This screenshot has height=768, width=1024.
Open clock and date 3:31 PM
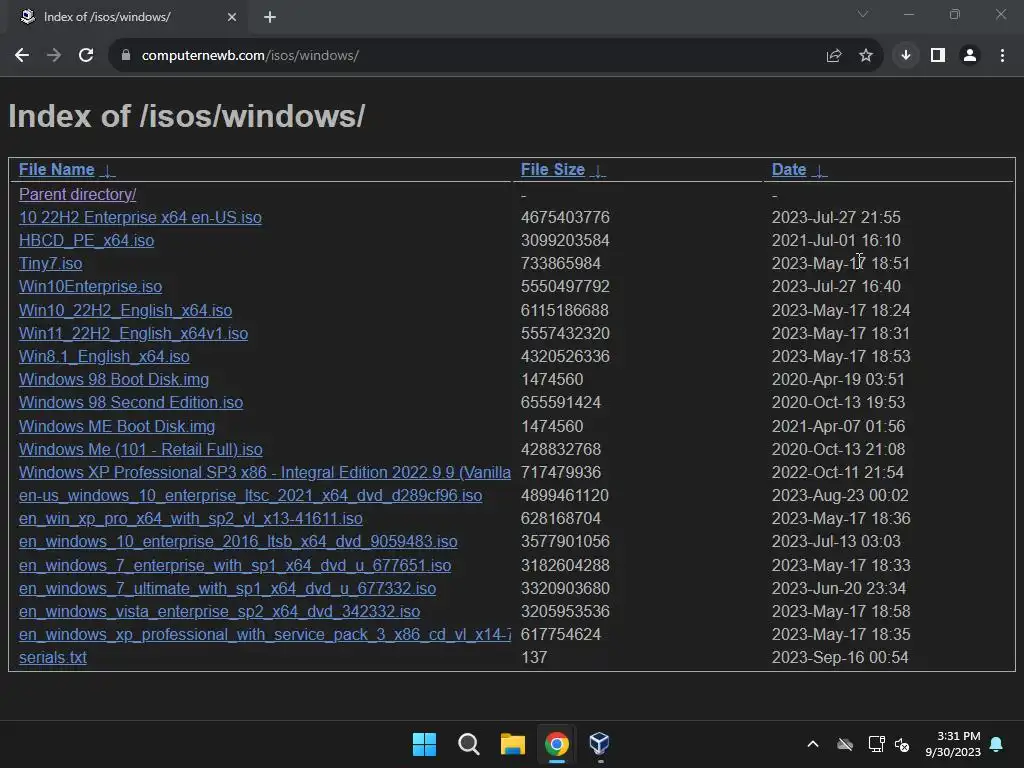click(x=953, y=744)
